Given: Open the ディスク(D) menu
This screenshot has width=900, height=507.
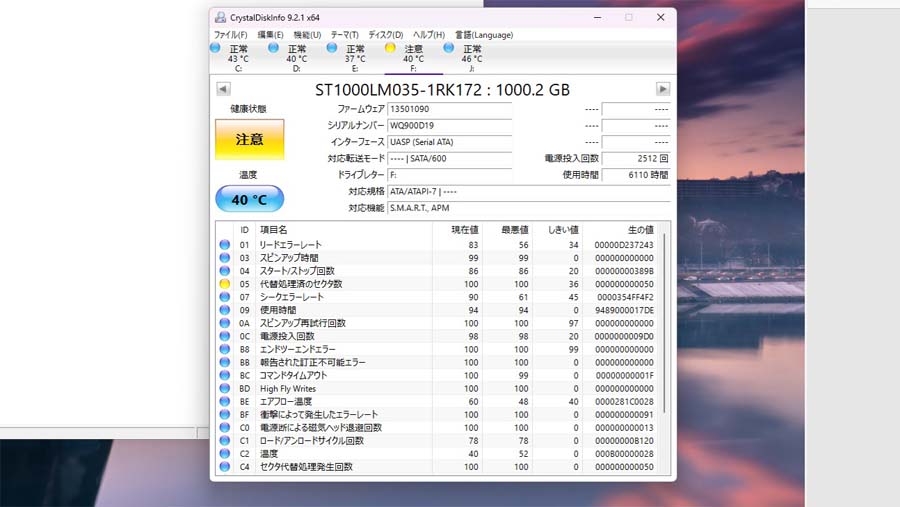Looking at the screenshot, I should [x=386, y=35].
